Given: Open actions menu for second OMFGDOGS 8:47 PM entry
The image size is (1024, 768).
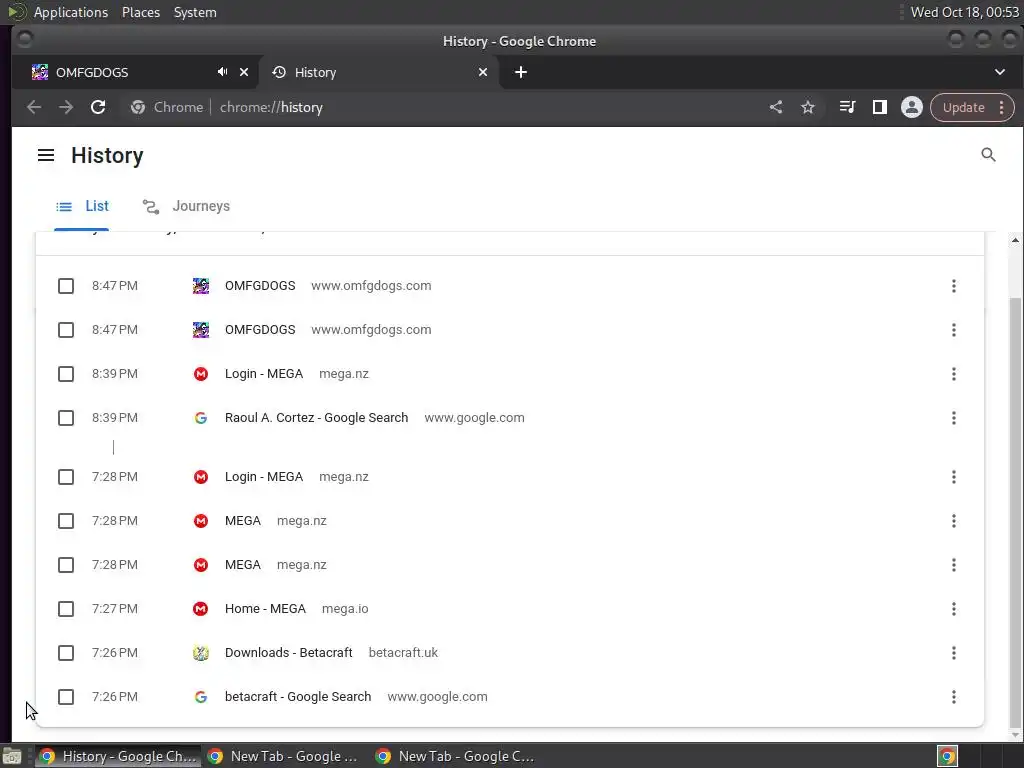Looking at the screenshot, I should point(953,330).
